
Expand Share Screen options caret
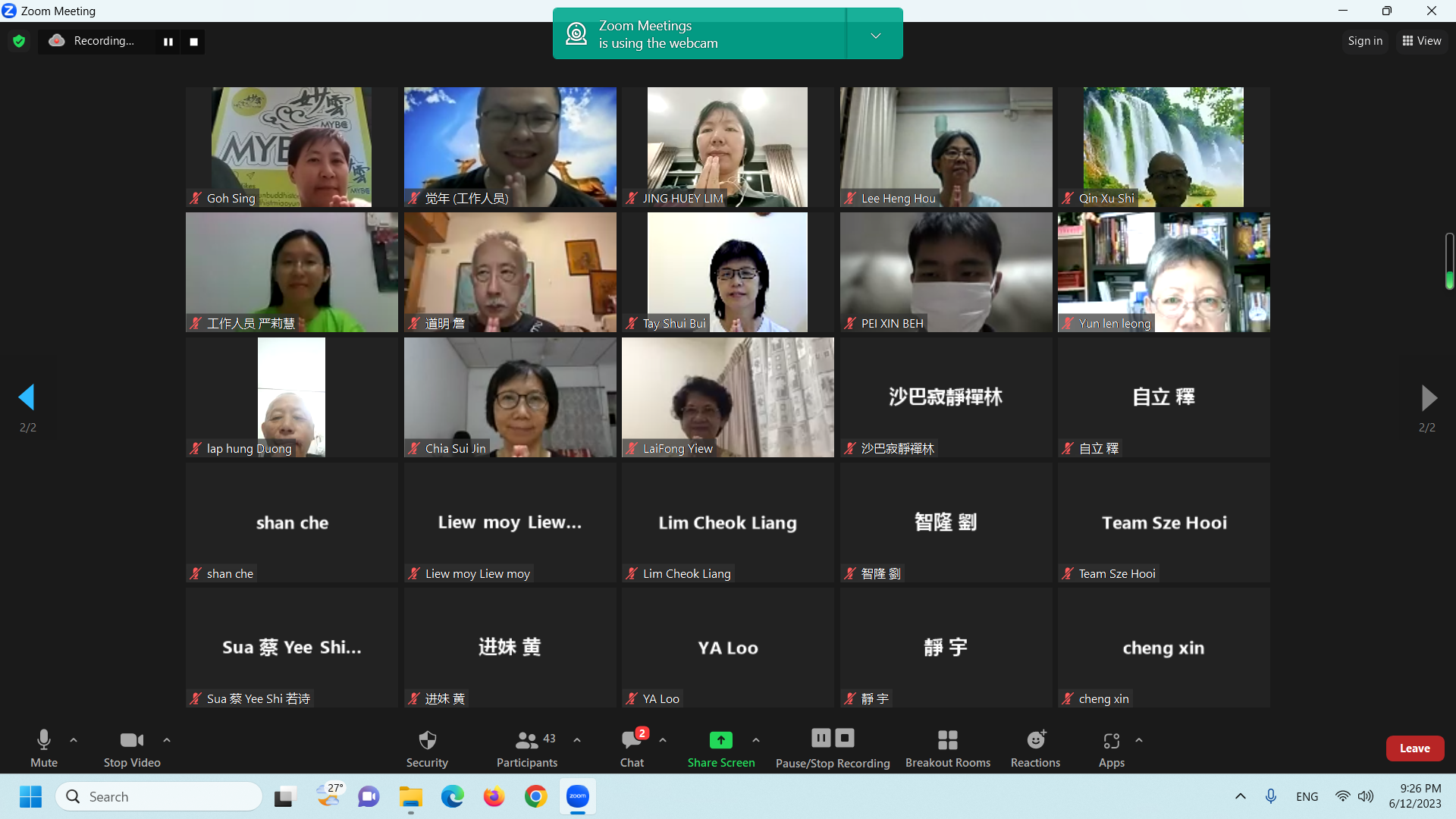tap(756, 740)
